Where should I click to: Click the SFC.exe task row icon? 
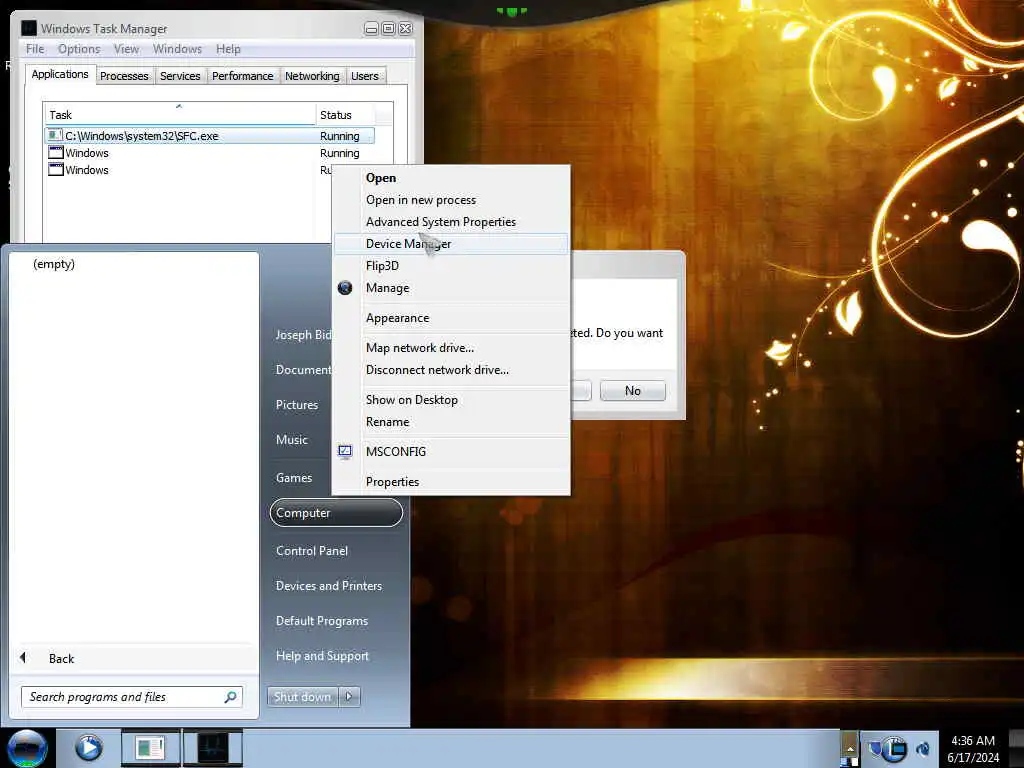point(55,135)
